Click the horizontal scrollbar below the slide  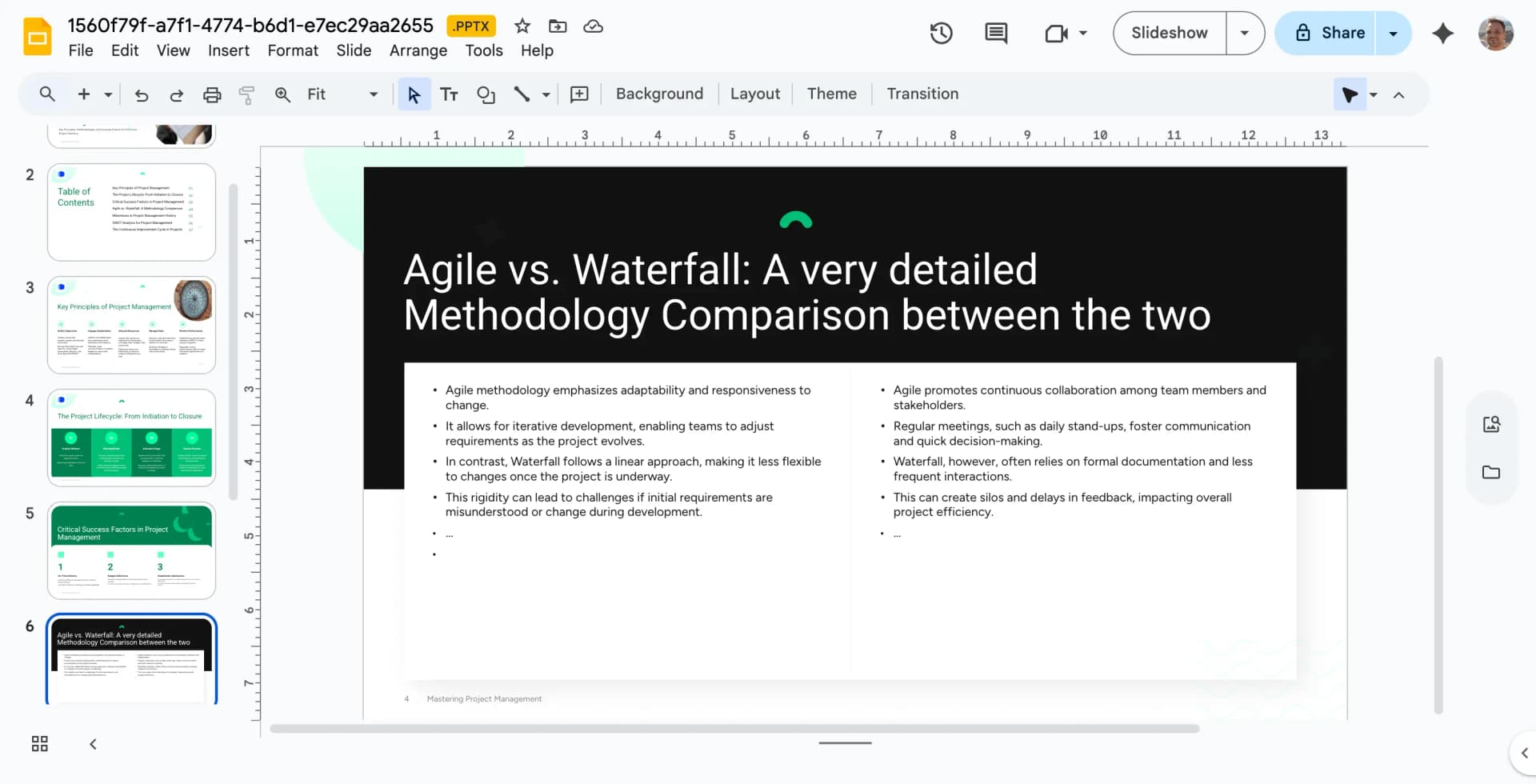click(734, 729)
